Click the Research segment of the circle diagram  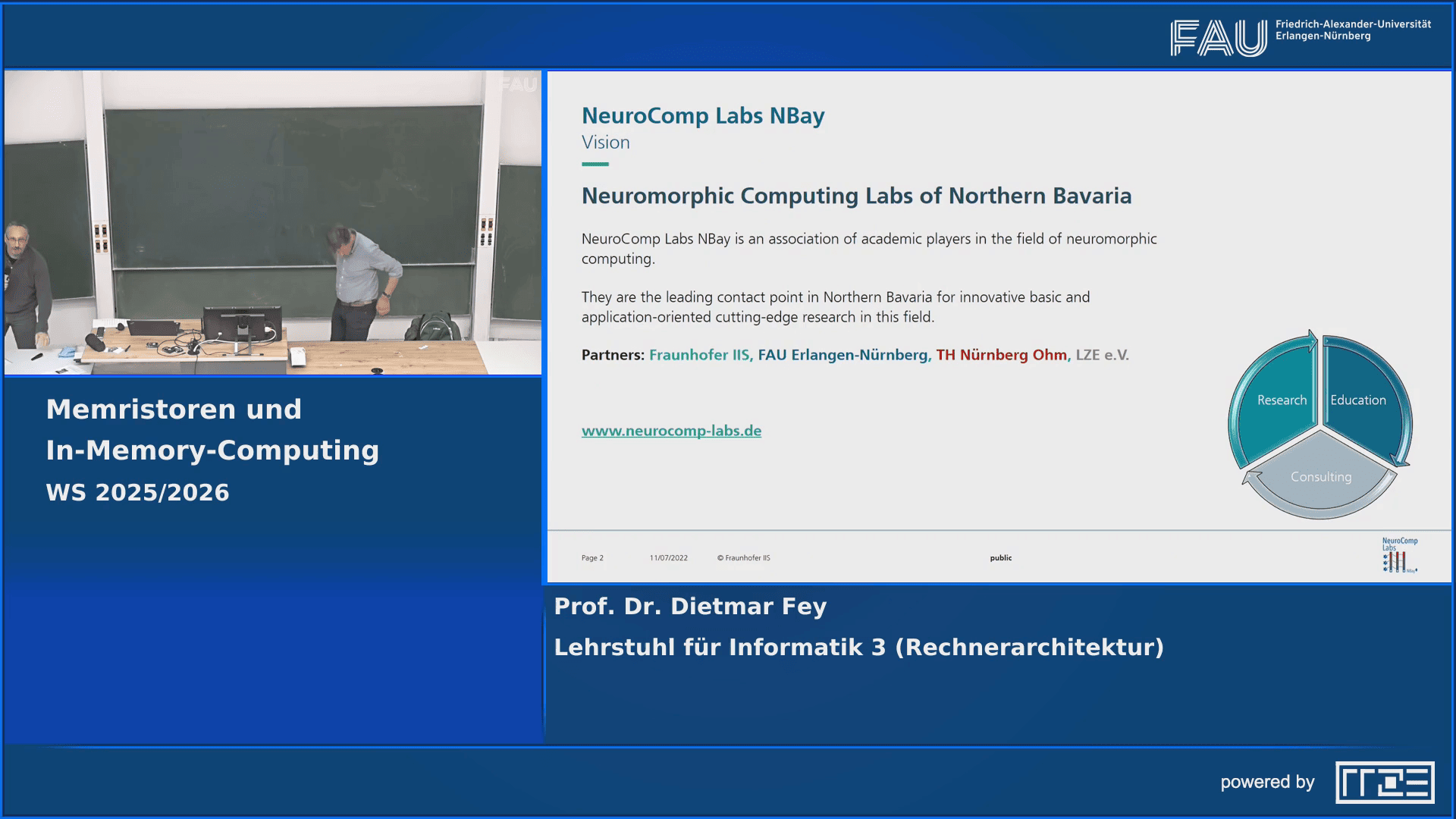tap(1281, 400)
